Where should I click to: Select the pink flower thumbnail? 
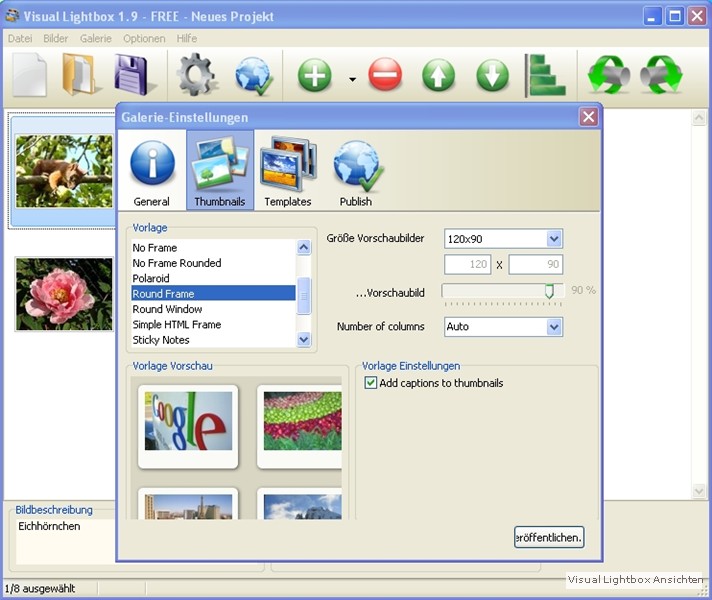click(x=64, y=294)
